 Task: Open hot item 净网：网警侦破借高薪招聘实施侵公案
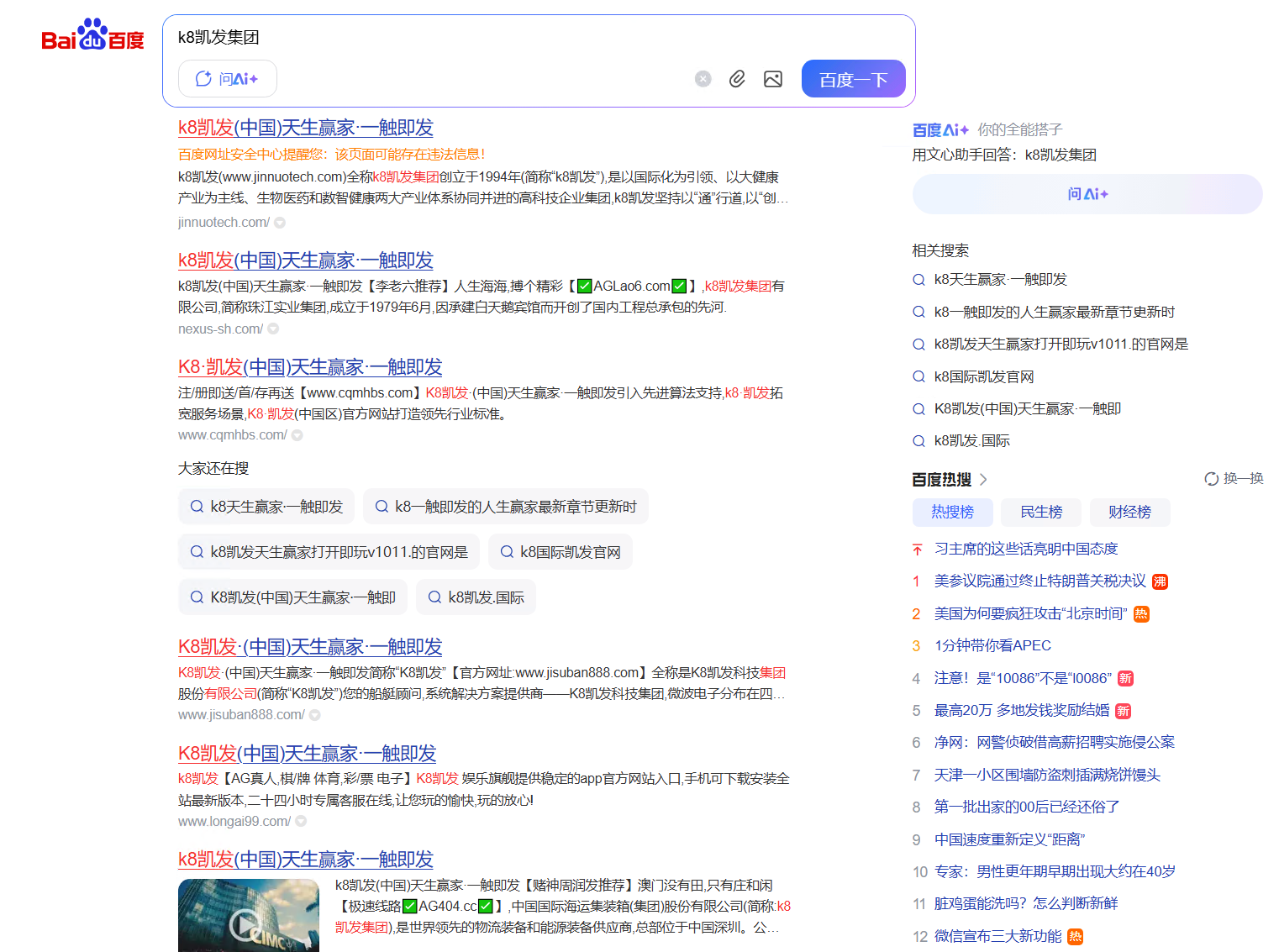click(x=1055, y=743)
